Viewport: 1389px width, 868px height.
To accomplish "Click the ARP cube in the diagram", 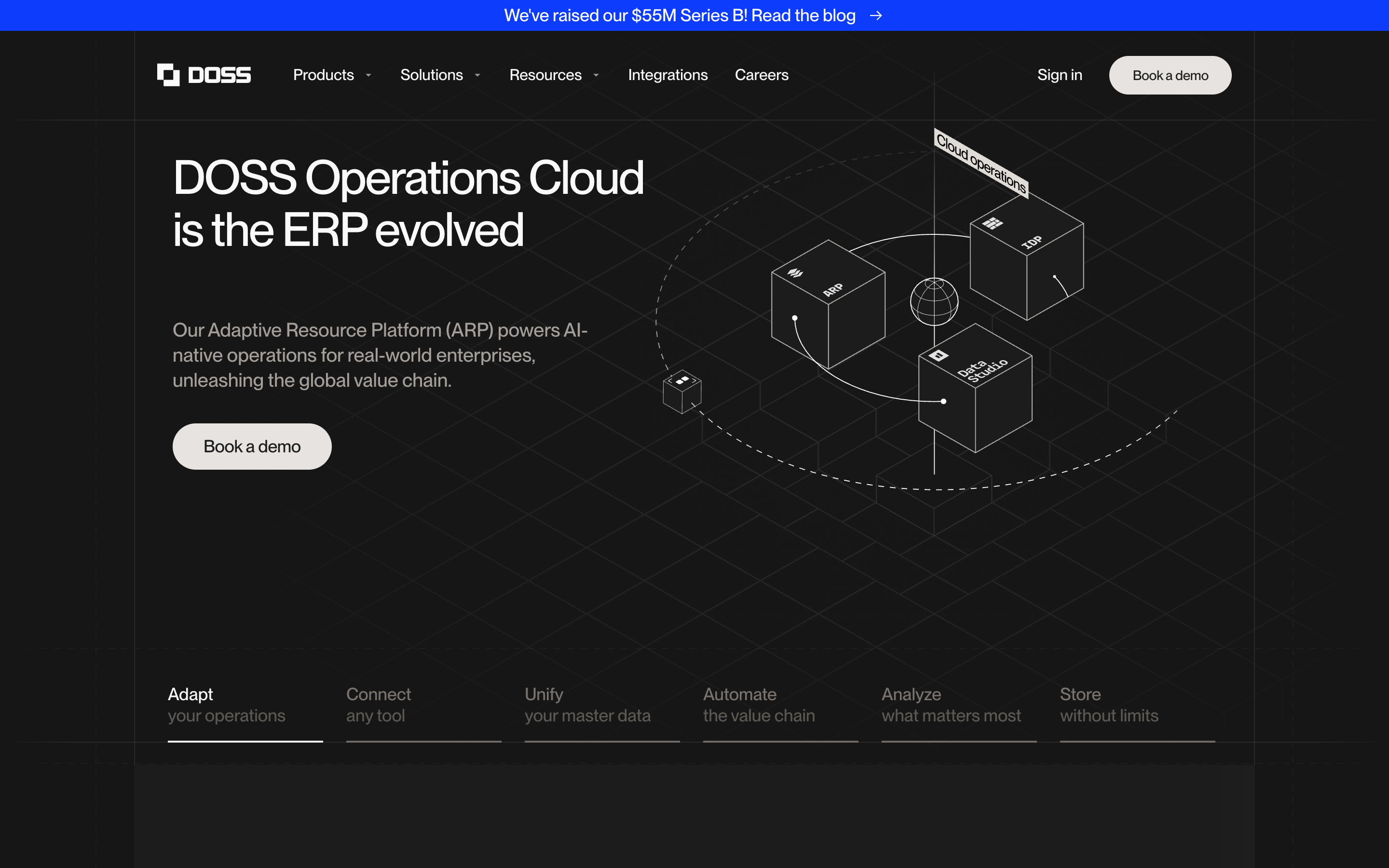I will point(828,304).
